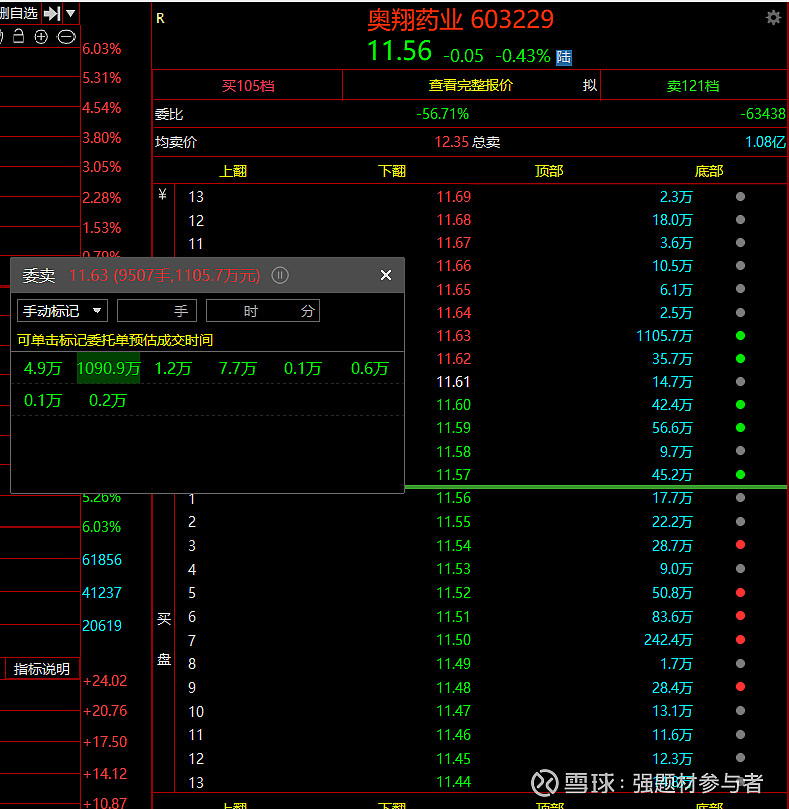Click the lock icon in left toolbar
Image resolution: width=789 pixels, height=809 pixels.
[19, 36]
